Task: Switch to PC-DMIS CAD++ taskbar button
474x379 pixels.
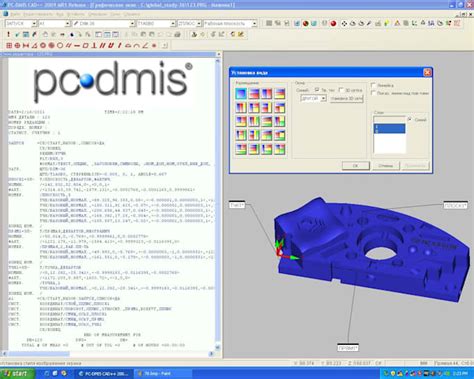Action: tap(103, 374)
